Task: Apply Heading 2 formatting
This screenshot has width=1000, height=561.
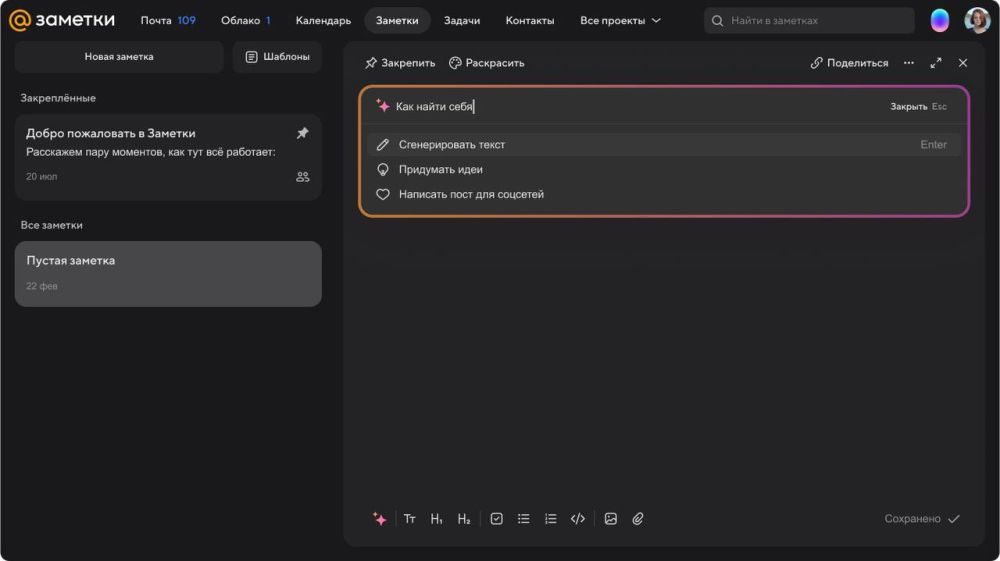Action: click(x=464, y=519)
